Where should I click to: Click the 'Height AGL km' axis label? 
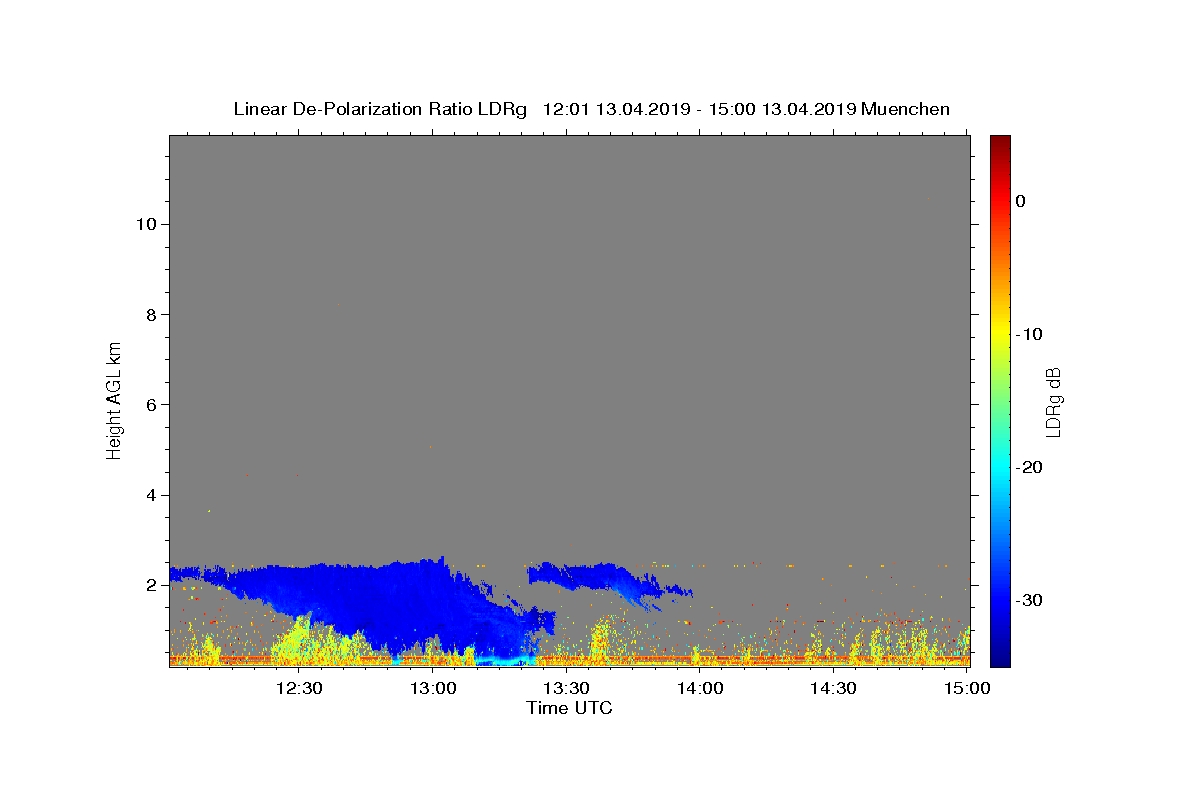(115, 400)
